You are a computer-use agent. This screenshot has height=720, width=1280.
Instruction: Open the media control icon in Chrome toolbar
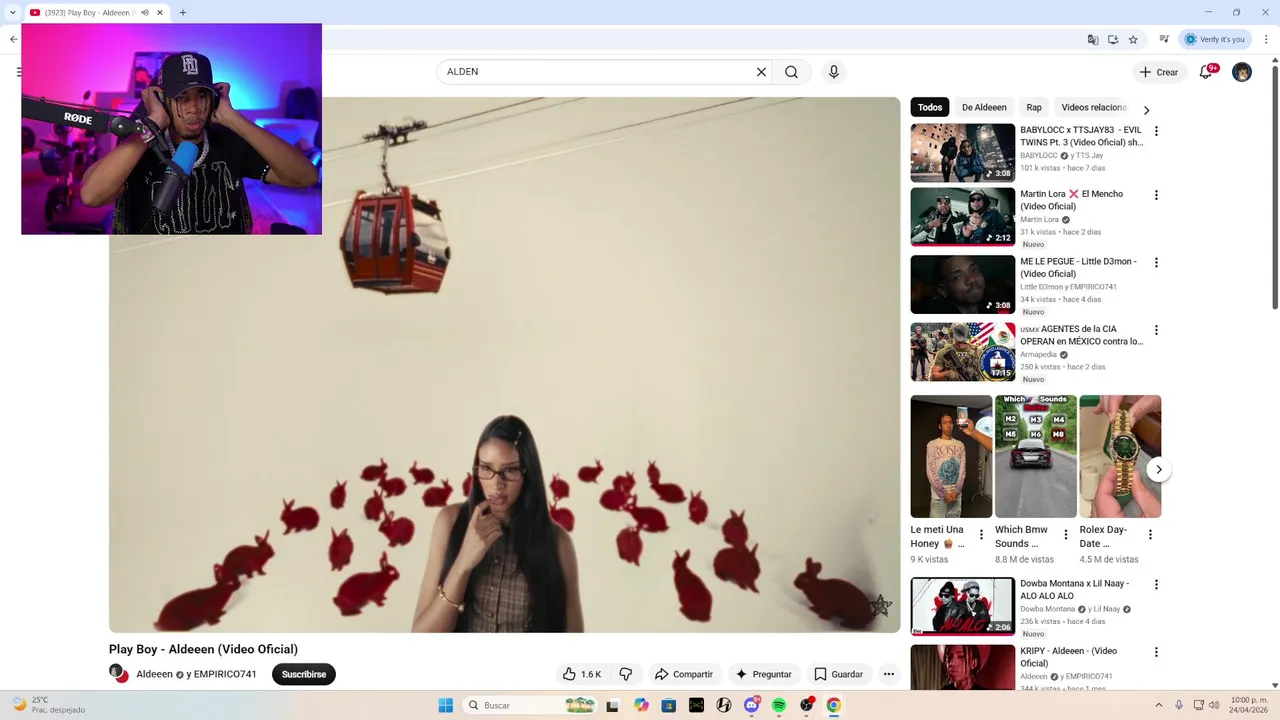[x=1164, y=39]
